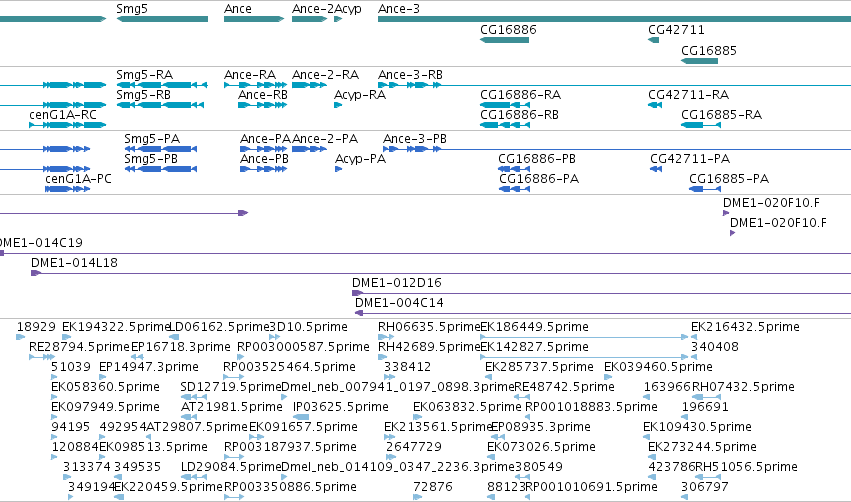Click protein CG42711-PA label
Screen dimensions: 851x502
point(690,158)
